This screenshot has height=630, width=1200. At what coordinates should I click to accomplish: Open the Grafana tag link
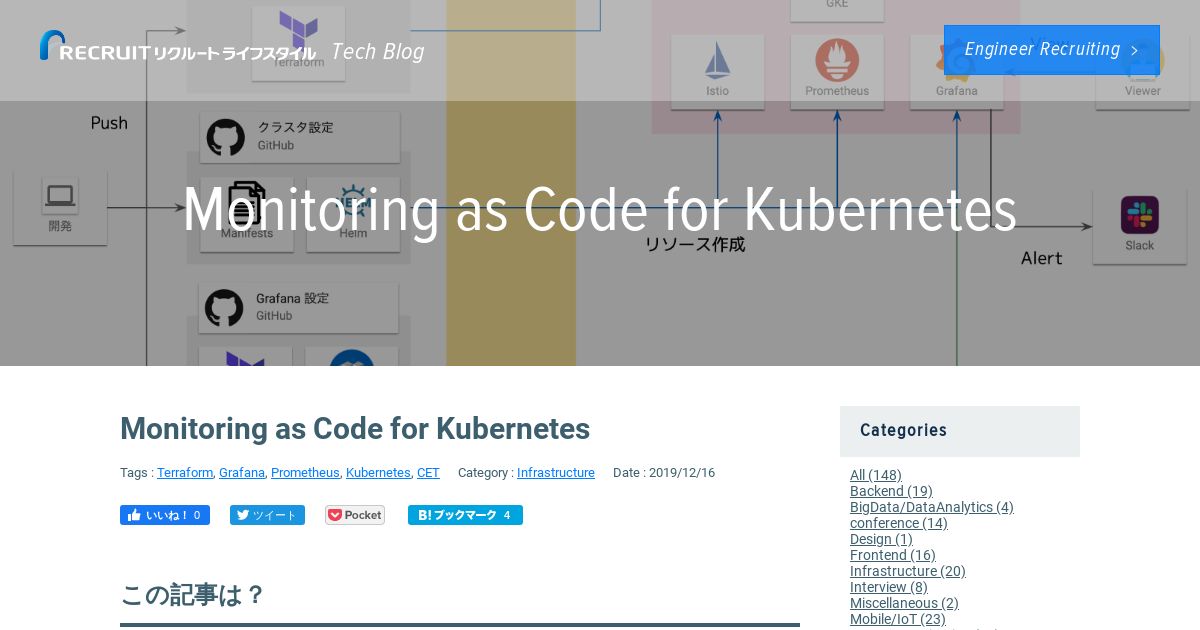(242, 473)
